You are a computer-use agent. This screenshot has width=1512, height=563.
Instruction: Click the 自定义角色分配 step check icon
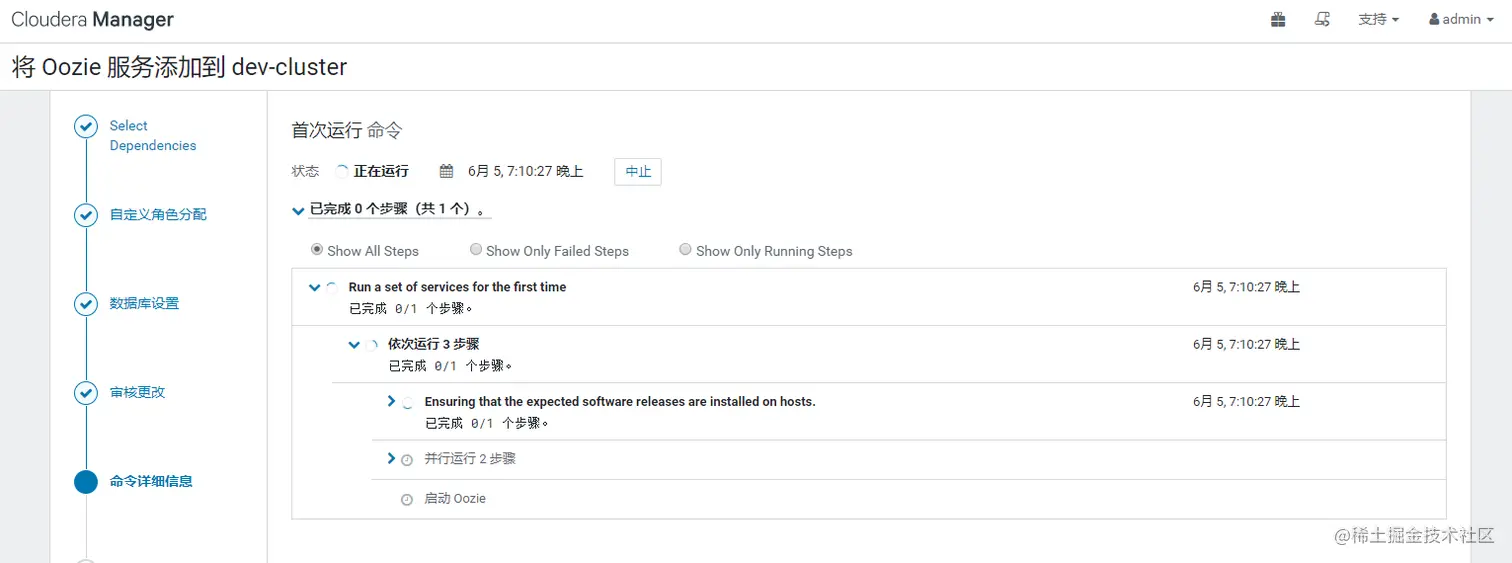coord(86,215)
